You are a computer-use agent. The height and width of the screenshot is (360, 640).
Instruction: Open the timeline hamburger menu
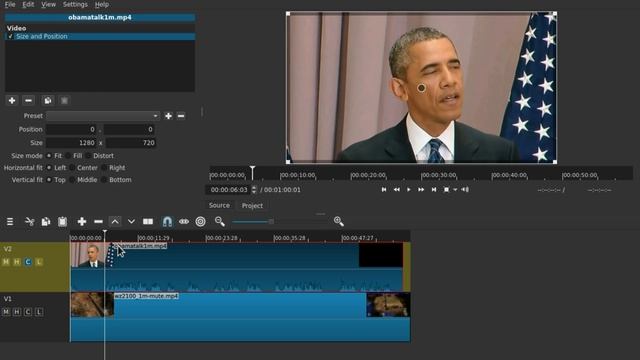point(10,222)
